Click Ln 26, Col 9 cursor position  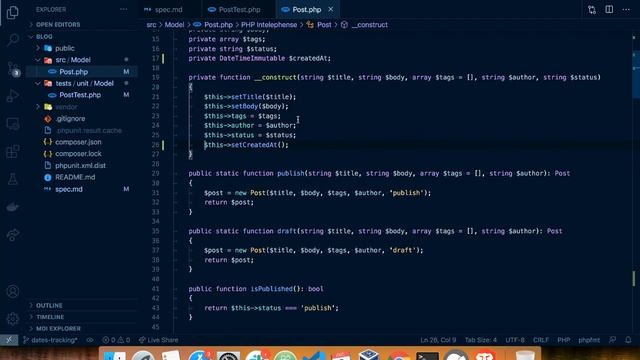coord(438,340)
